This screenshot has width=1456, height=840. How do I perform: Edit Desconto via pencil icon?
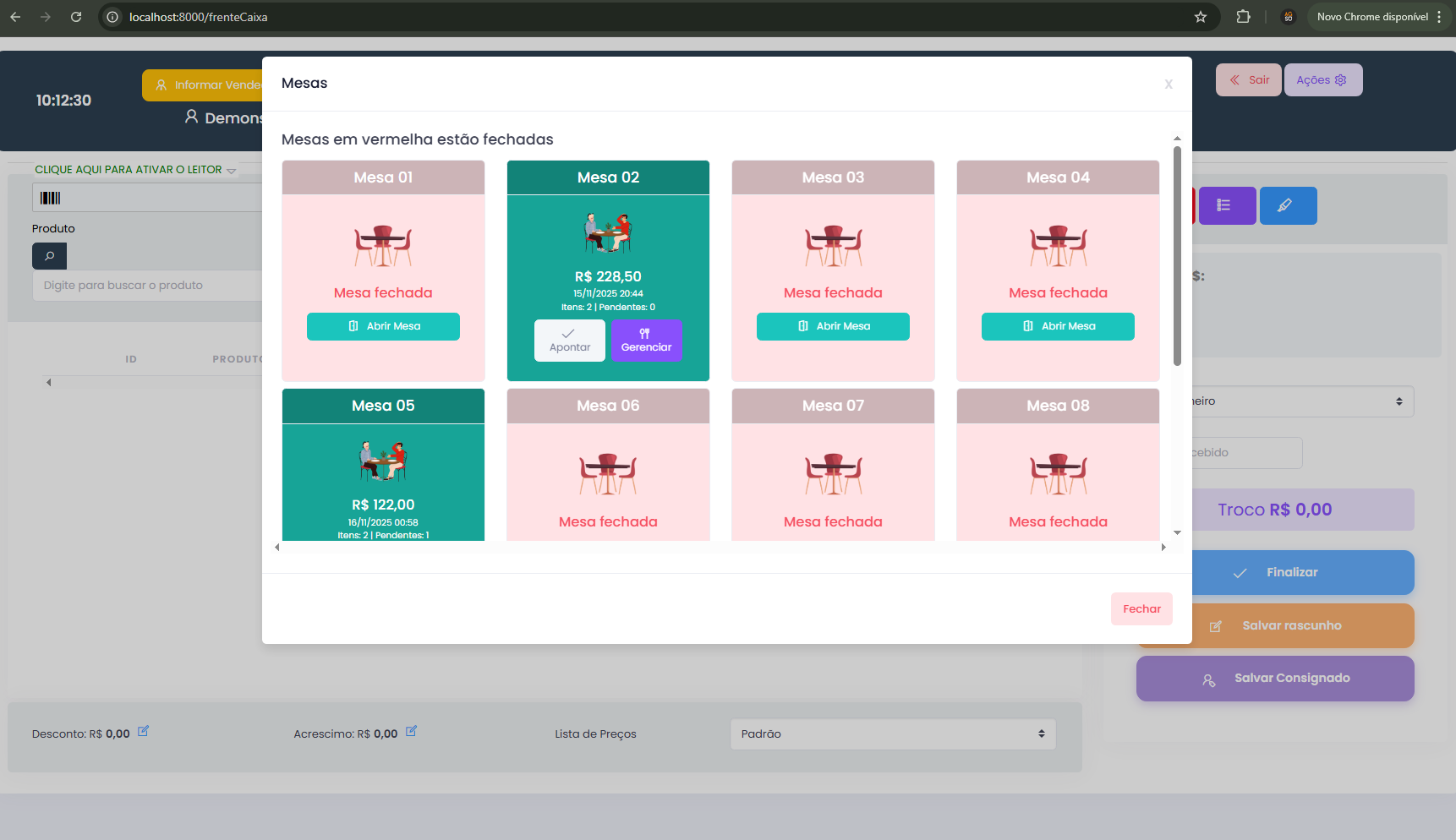click(143, 731)
